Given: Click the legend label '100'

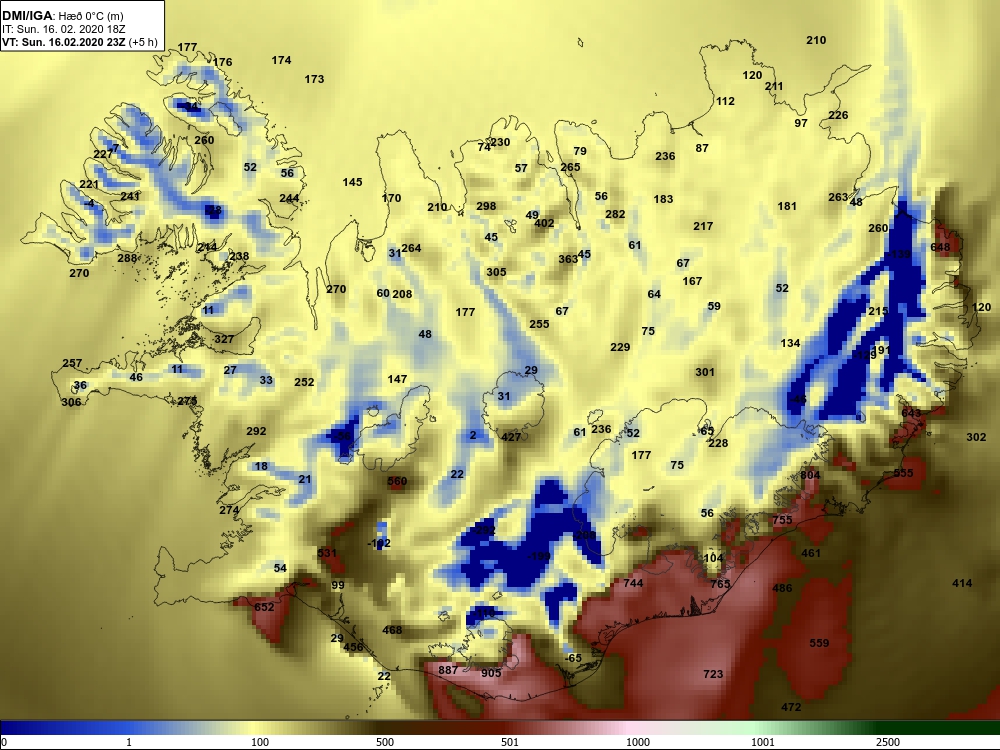Looking at the screenshot, I should coord(260,742).
